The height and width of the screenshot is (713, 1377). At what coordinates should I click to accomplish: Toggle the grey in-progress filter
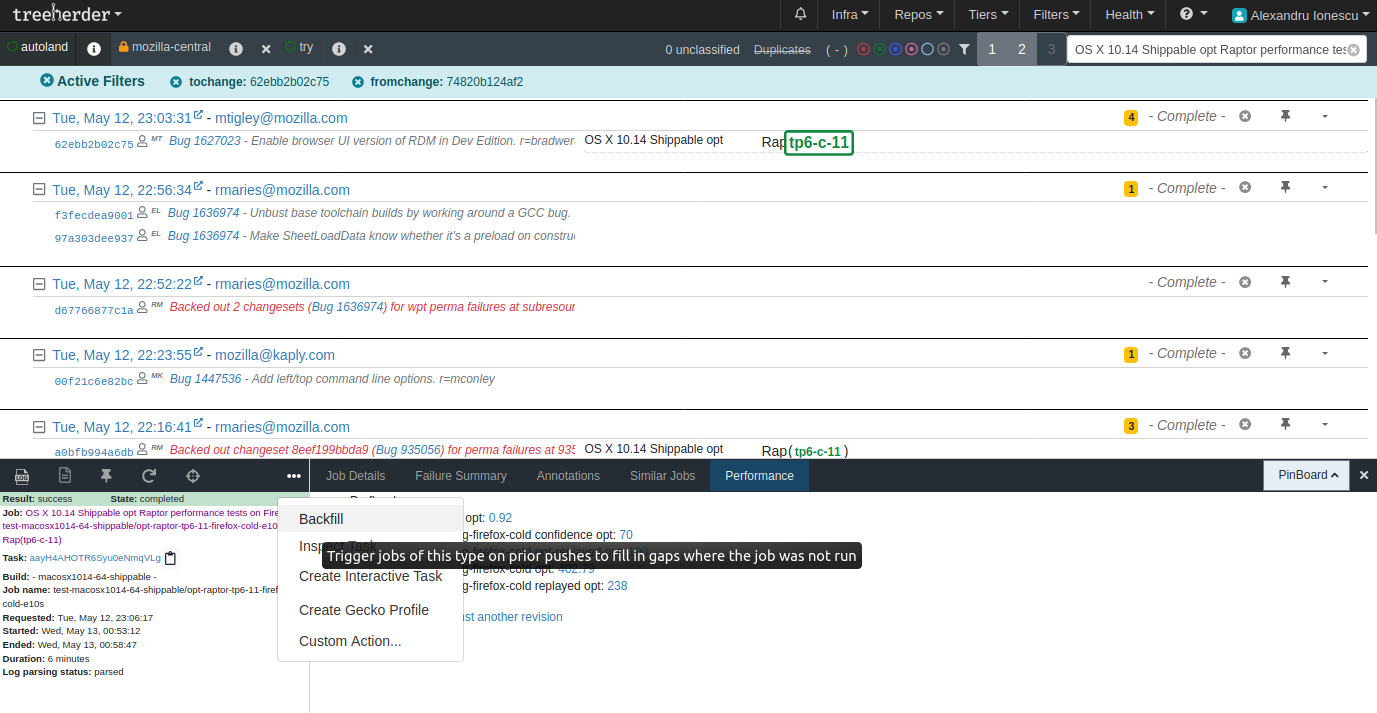tap(943, 49)
